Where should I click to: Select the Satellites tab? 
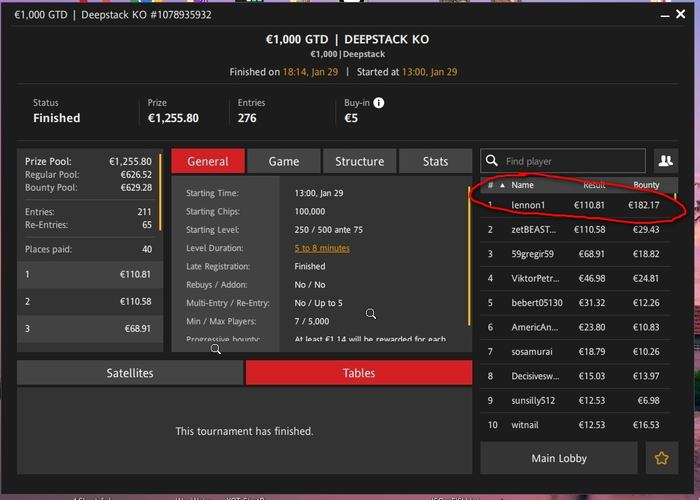[130, 373]
